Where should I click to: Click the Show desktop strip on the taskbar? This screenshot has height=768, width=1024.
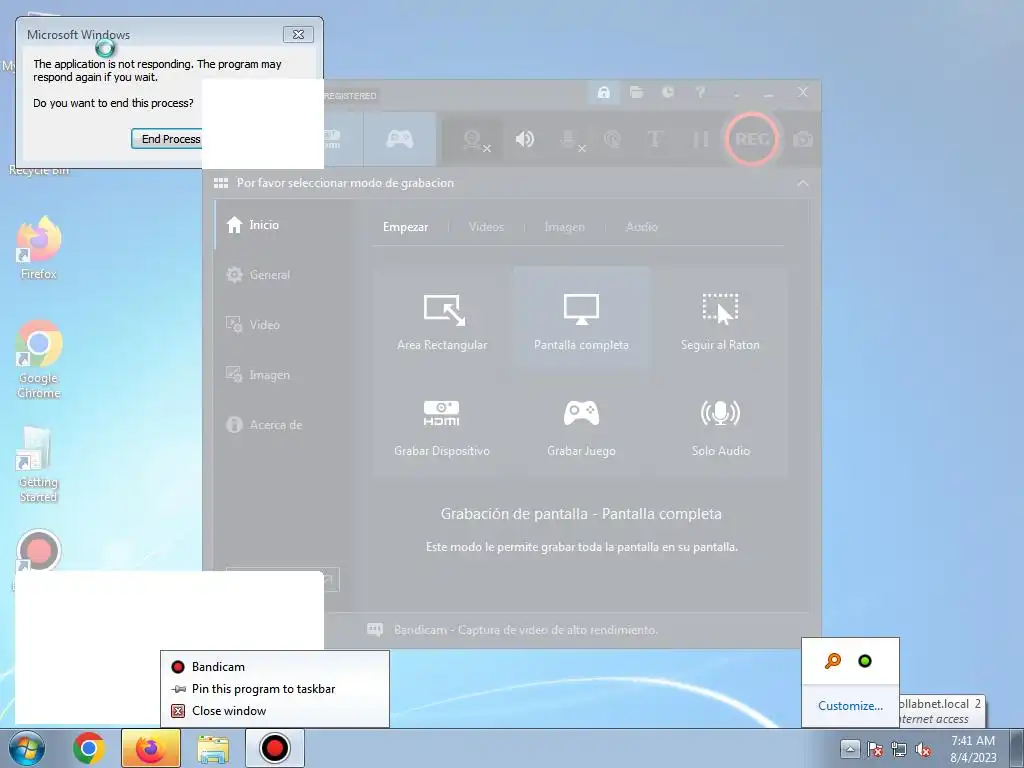[x=1017, y=748]
